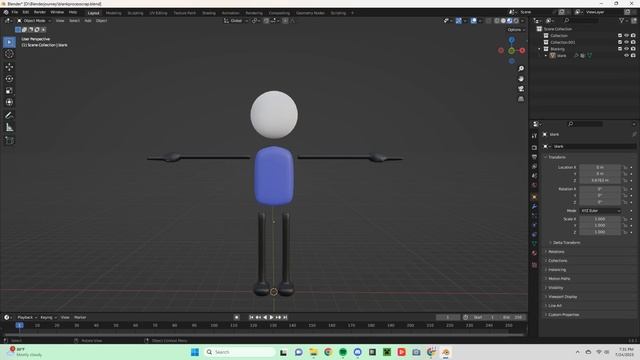The height and width of the screenshot is (360, 640).
Task: Toggle X-ray mode in viewport header
Action: 489,21
